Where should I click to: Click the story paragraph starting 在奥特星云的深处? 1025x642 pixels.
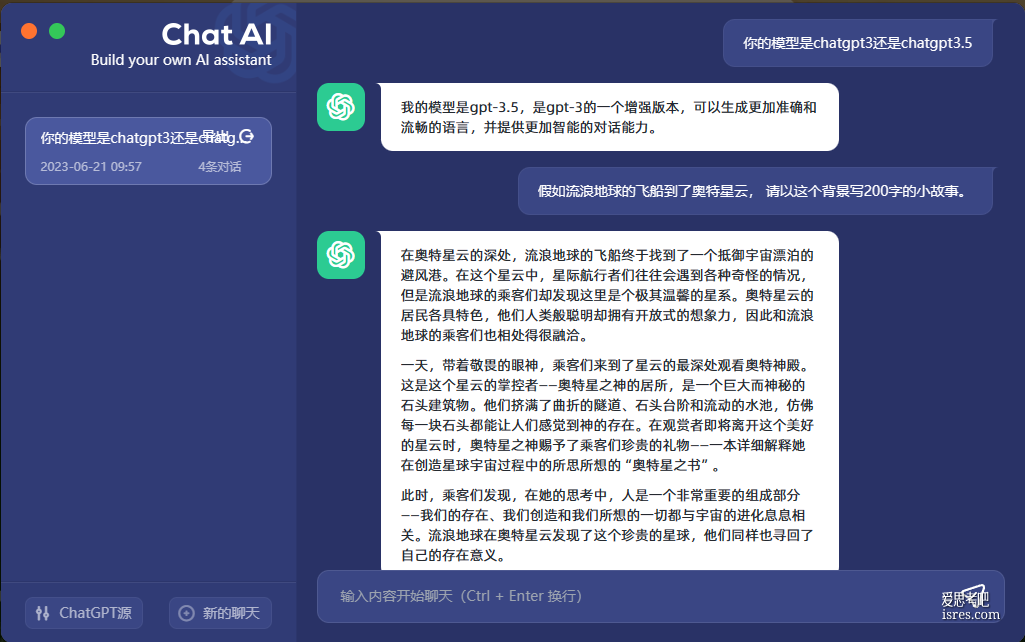tap(607, 295)
